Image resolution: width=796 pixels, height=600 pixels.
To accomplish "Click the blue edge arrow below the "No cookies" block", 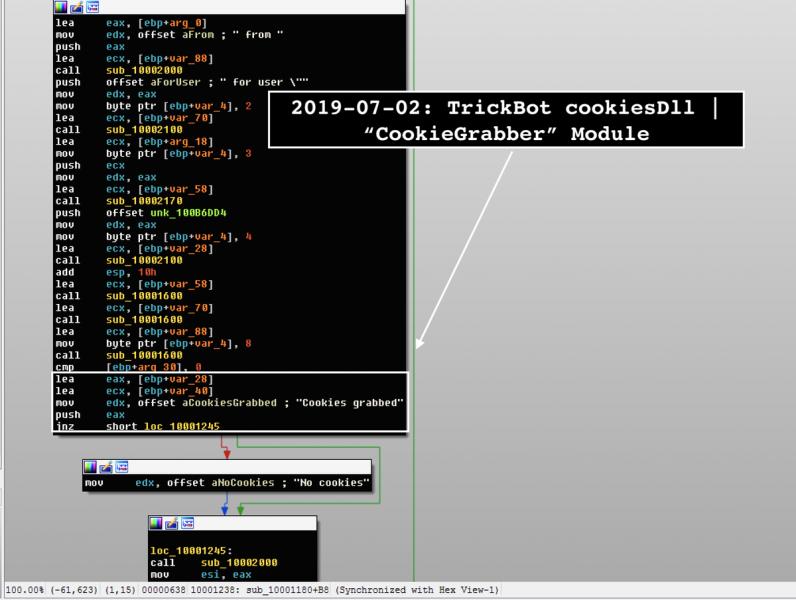I will pos(226,510).
